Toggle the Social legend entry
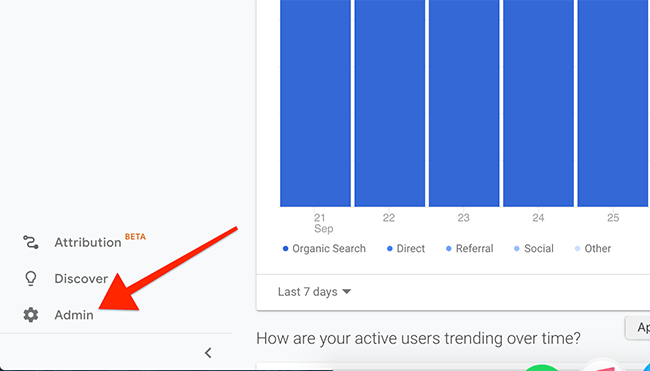 534,249
